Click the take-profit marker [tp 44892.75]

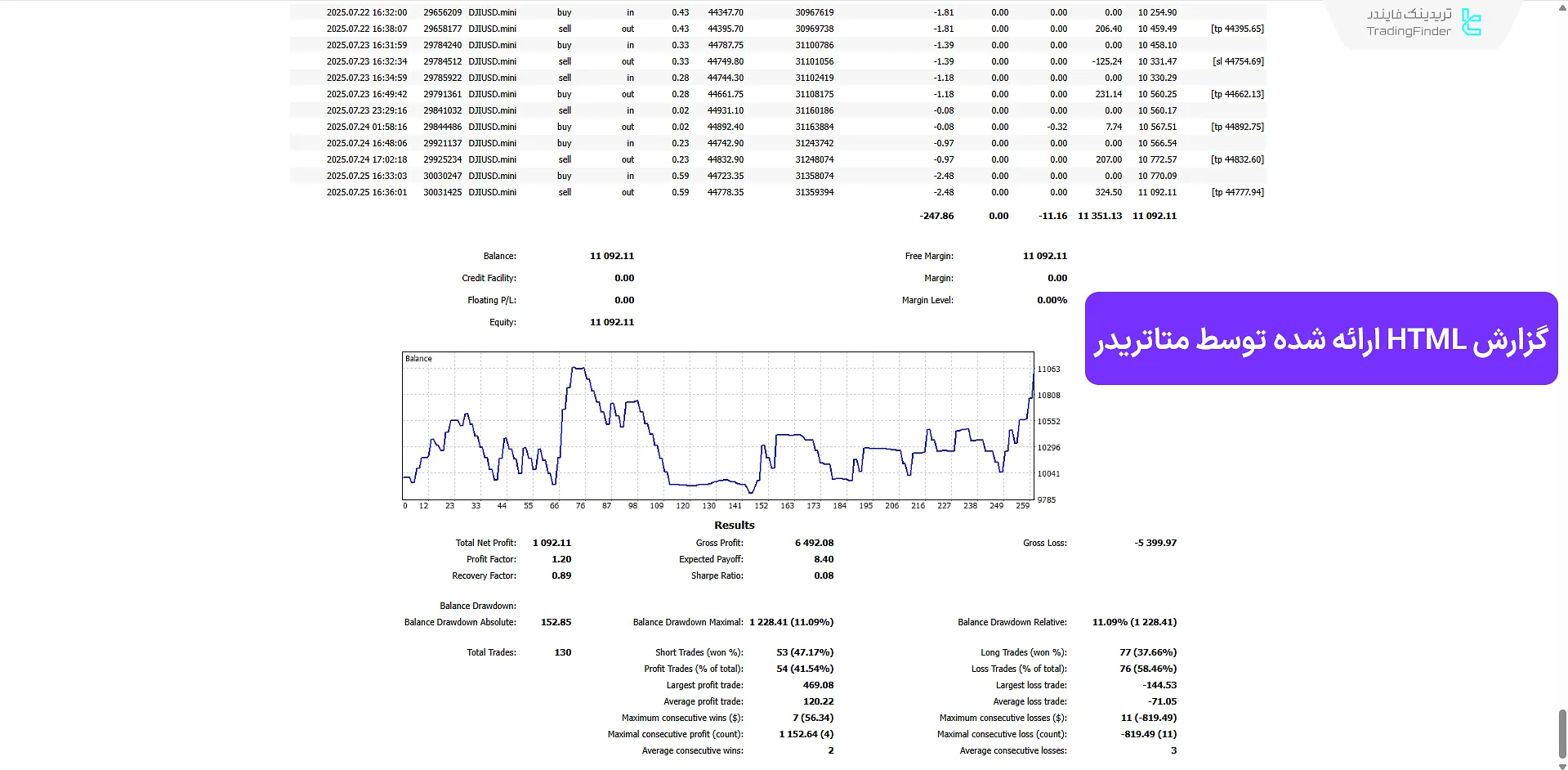point(1237,126)
